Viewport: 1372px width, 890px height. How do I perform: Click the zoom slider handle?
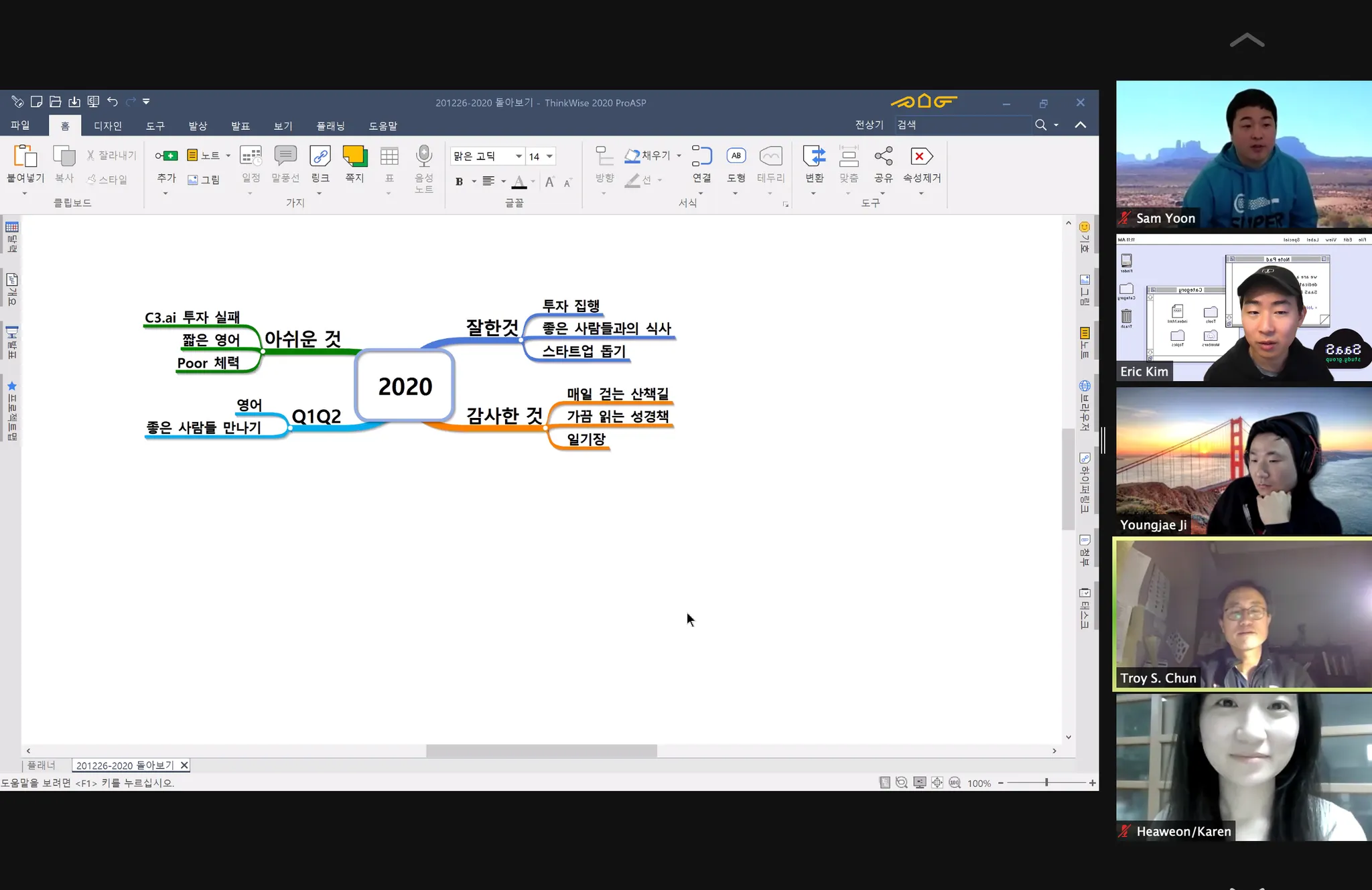click(x=1046, y=782)
